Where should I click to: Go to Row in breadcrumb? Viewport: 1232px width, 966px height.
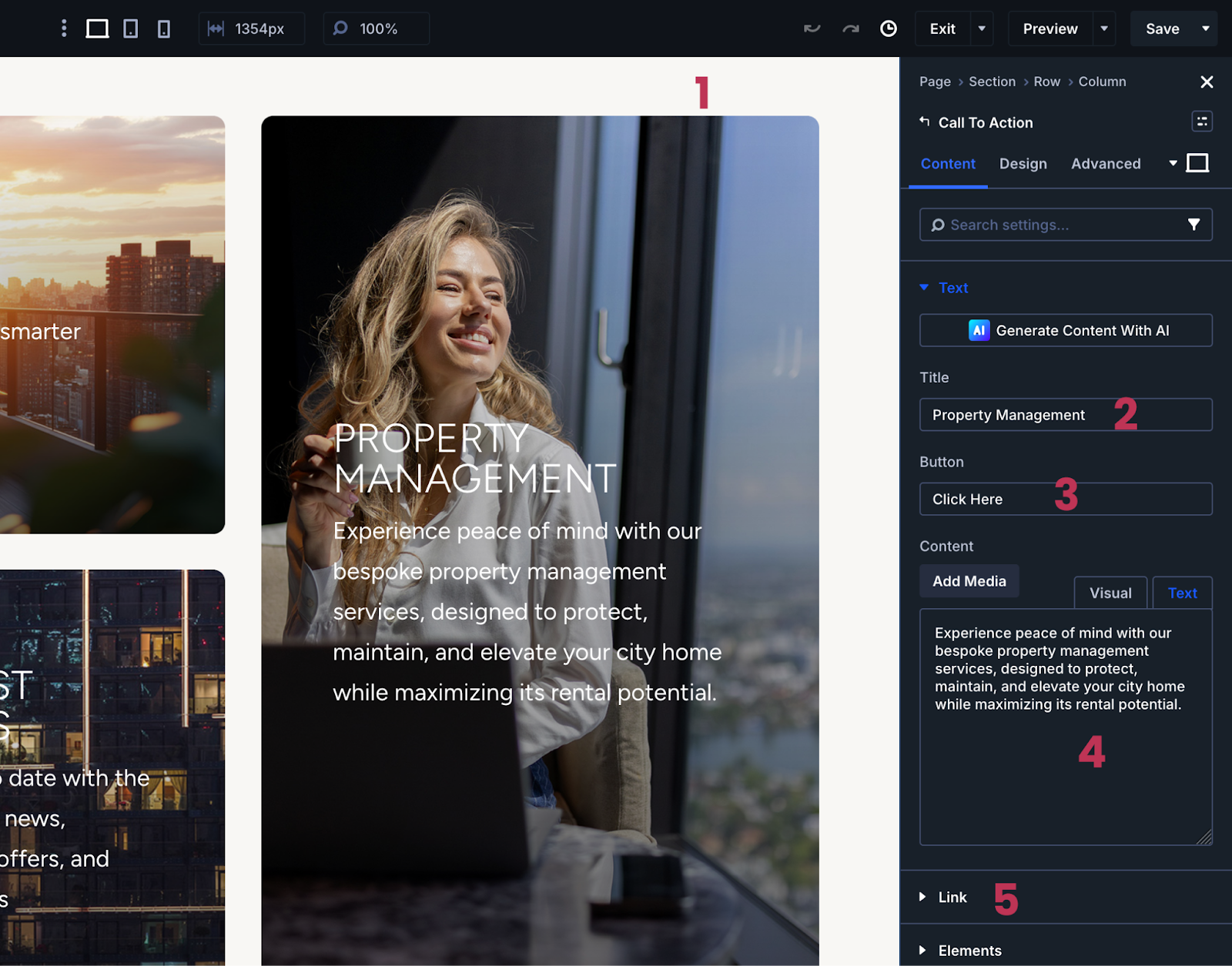[1046, 82]
